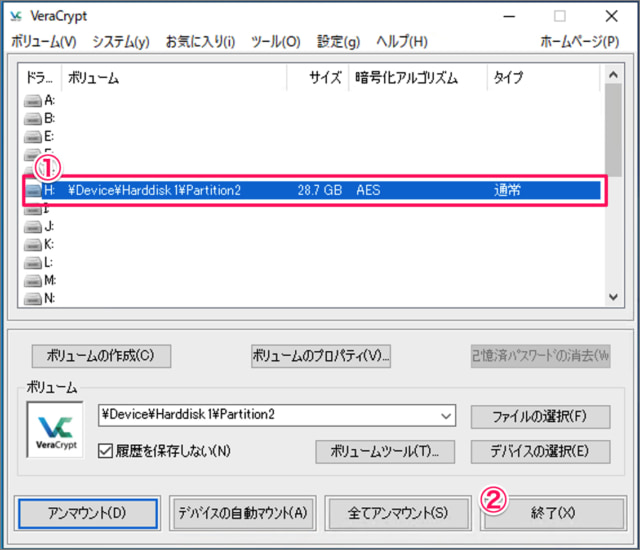Image resolution: width=640 pixels, height=550 pixels.
Task: Open the ボリュームツール(T) options button
Action: pyautogui.click(x=385, y=451)
